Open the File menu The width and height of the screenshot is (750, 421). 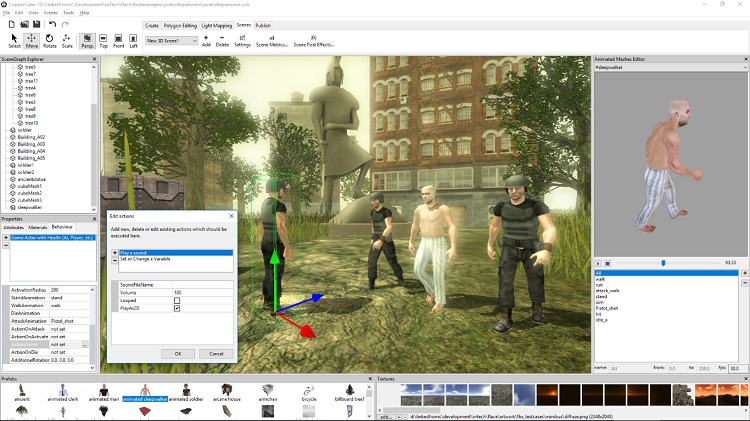[6, 13]
